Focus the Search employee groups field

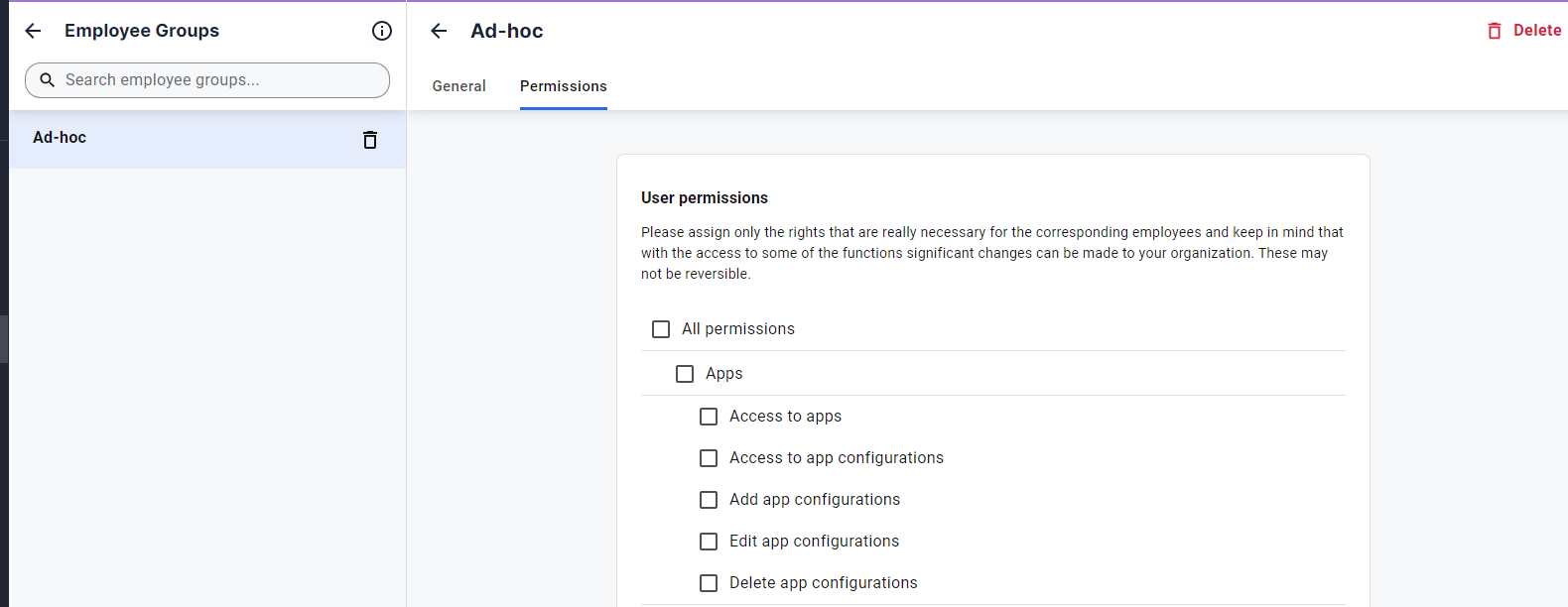[207, 80]
